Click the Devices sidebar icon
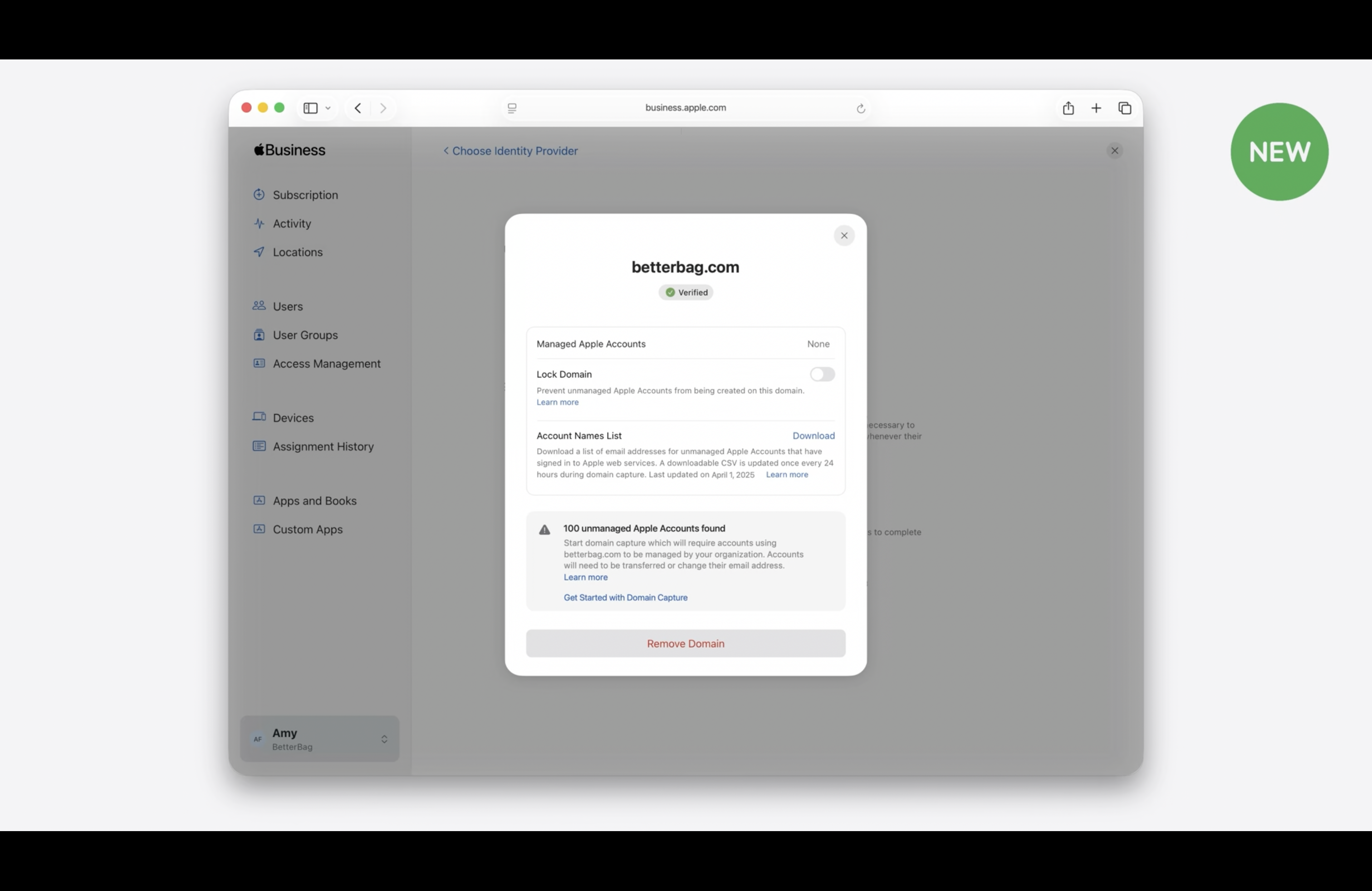The image size is (1372, 891). tap(260, 416)
